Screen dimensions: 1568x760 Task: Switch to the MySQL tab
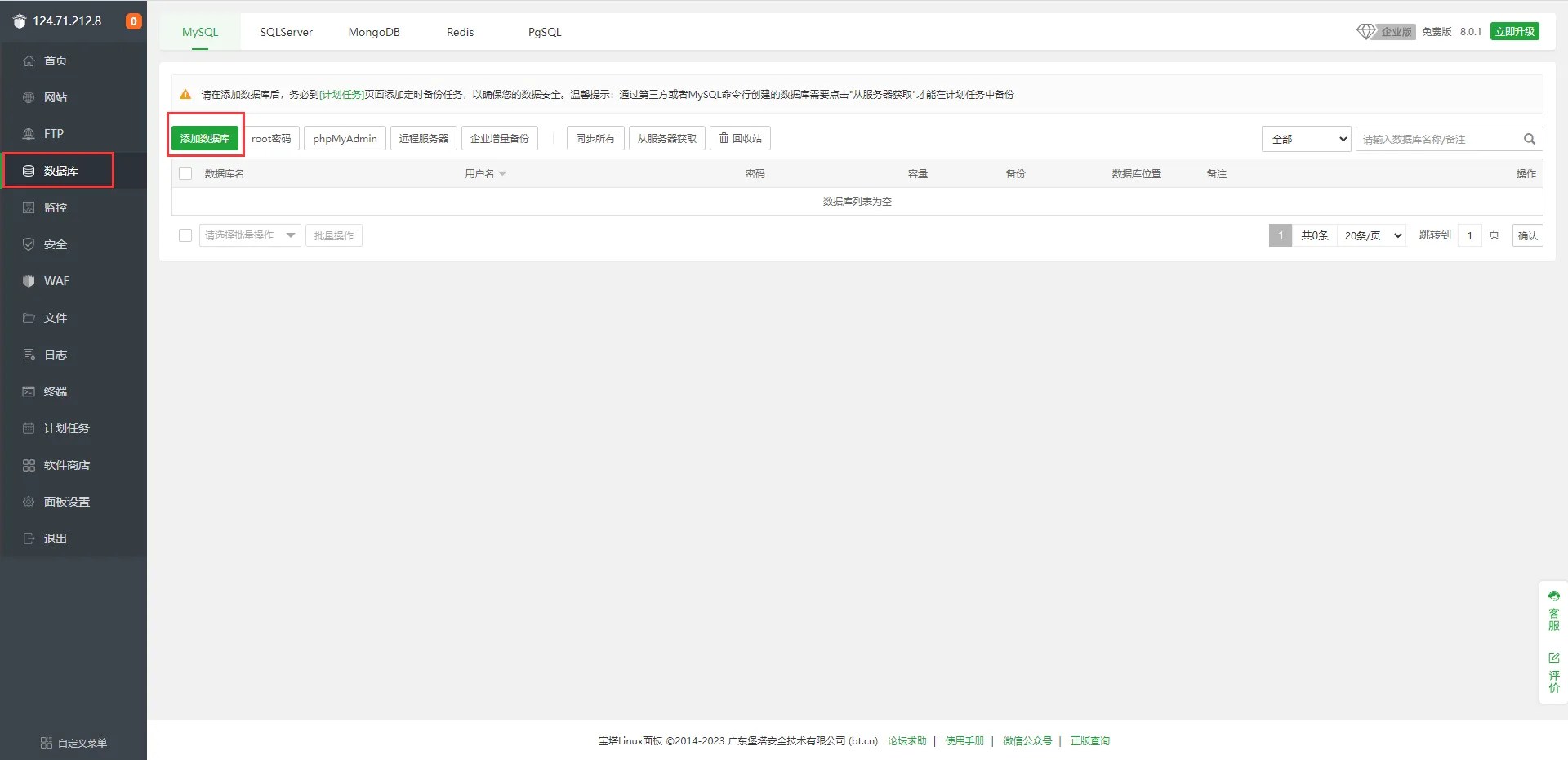pos(200,32)
